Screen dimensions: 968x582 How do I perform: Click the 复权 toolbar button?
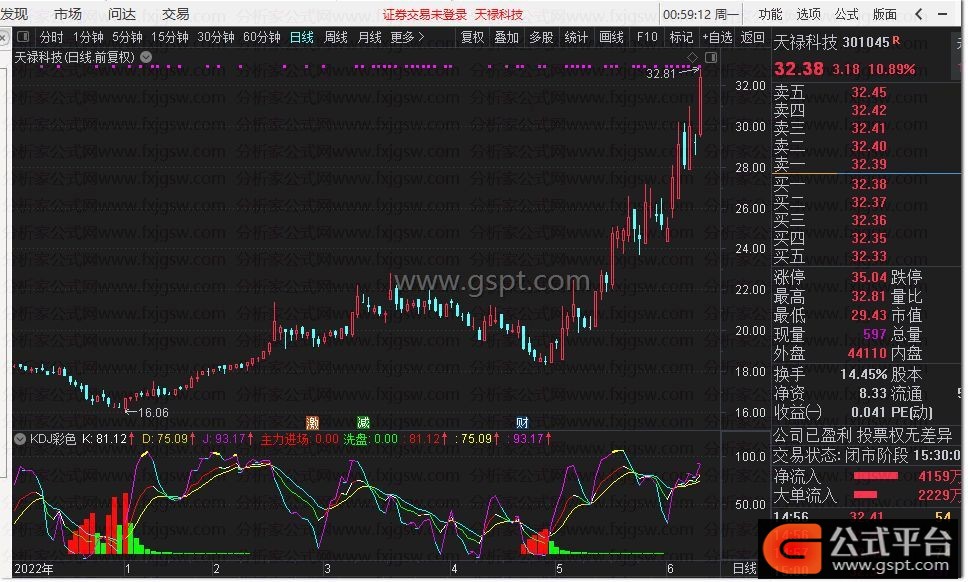coord(472,37)
